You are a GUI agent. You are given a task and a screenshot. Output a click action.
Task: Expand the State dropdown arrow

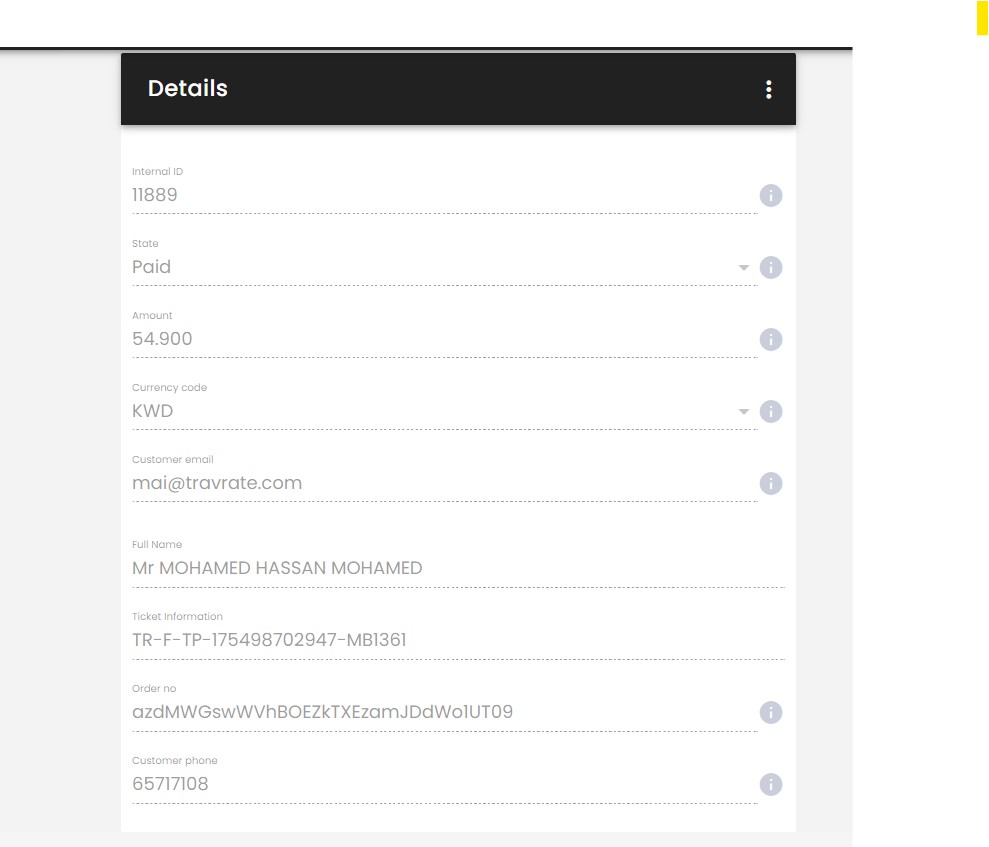pyautogui.click(x=744, y=267)
